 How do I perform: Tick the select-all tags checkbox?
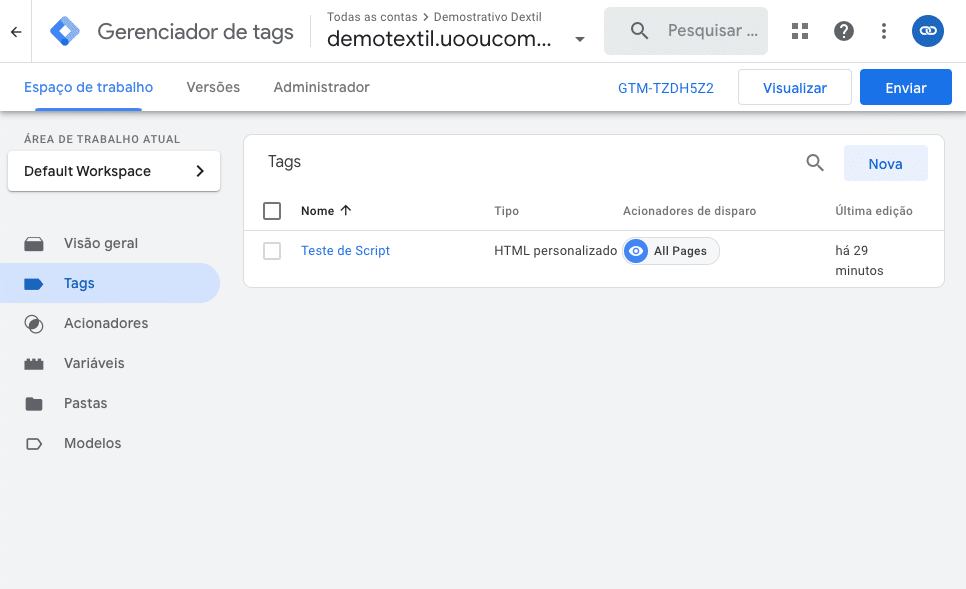[x=272, y=211]
